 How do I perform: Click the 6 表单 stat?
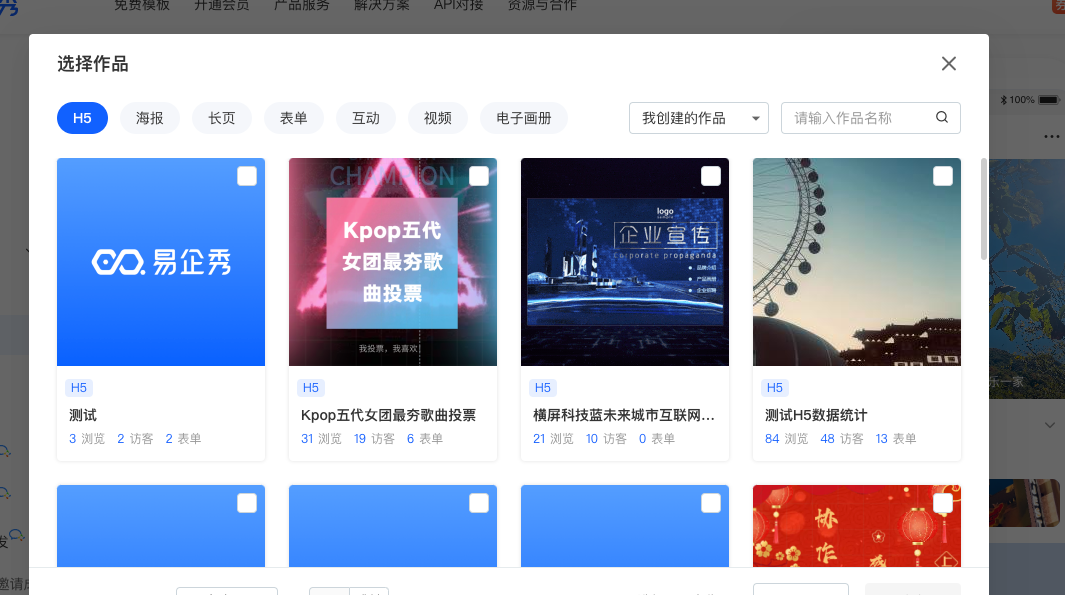click(425, 439)
